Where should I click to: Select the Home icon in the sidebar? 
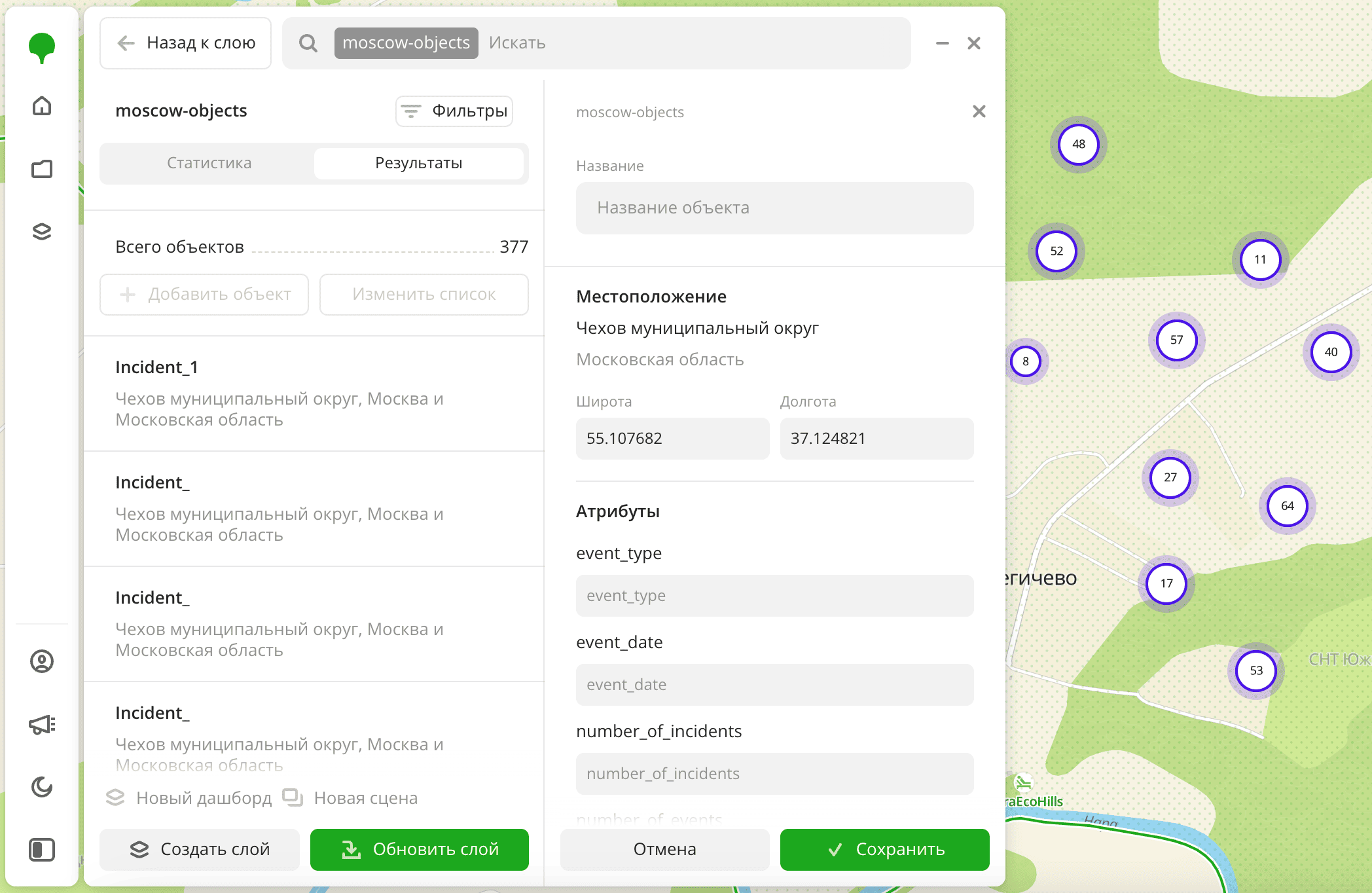point(42,105)
